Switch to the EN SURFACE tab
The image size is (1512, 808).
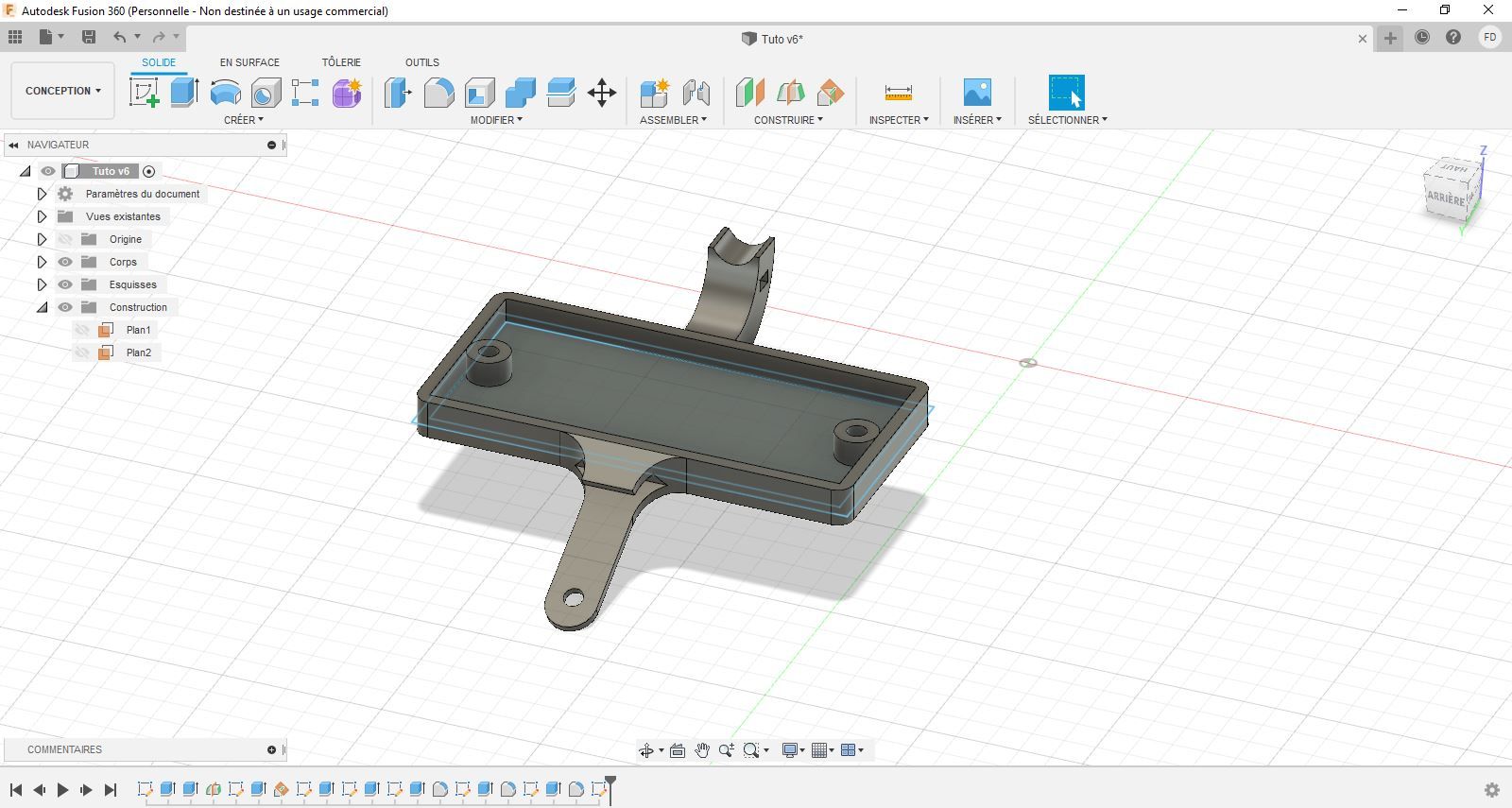(x=249, y=62)
